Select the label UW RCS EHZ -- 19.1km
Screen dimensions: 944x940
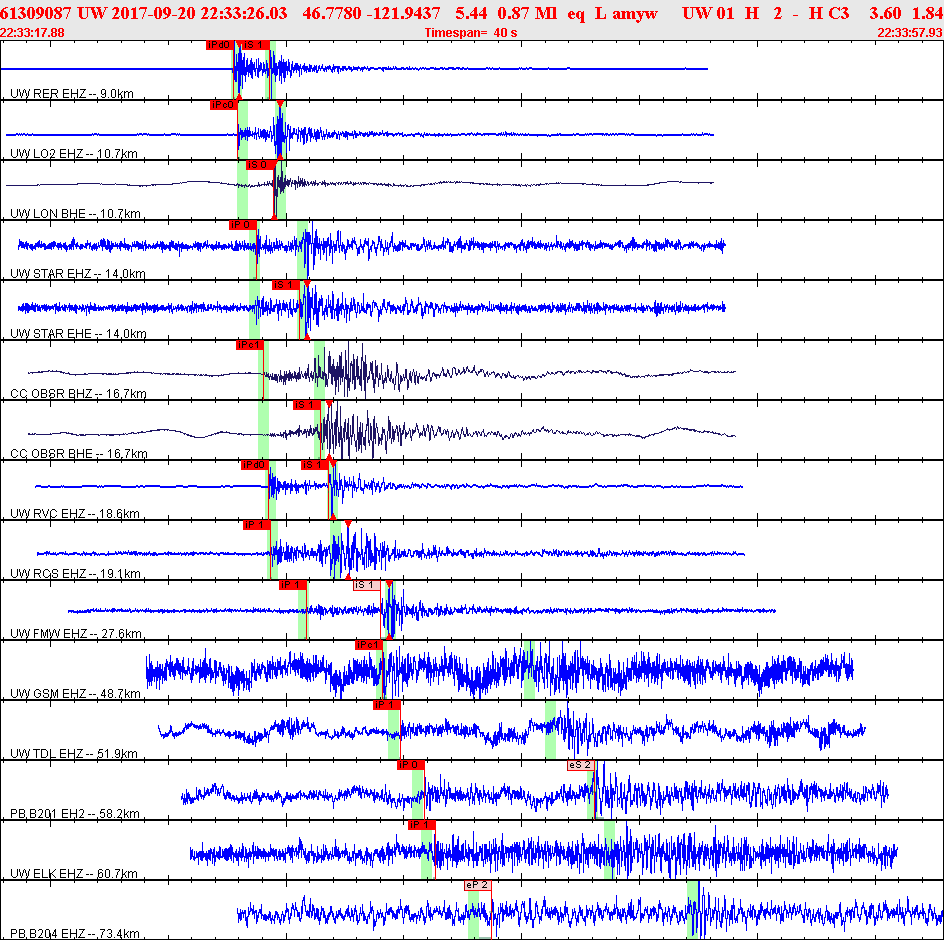[75, 573]
